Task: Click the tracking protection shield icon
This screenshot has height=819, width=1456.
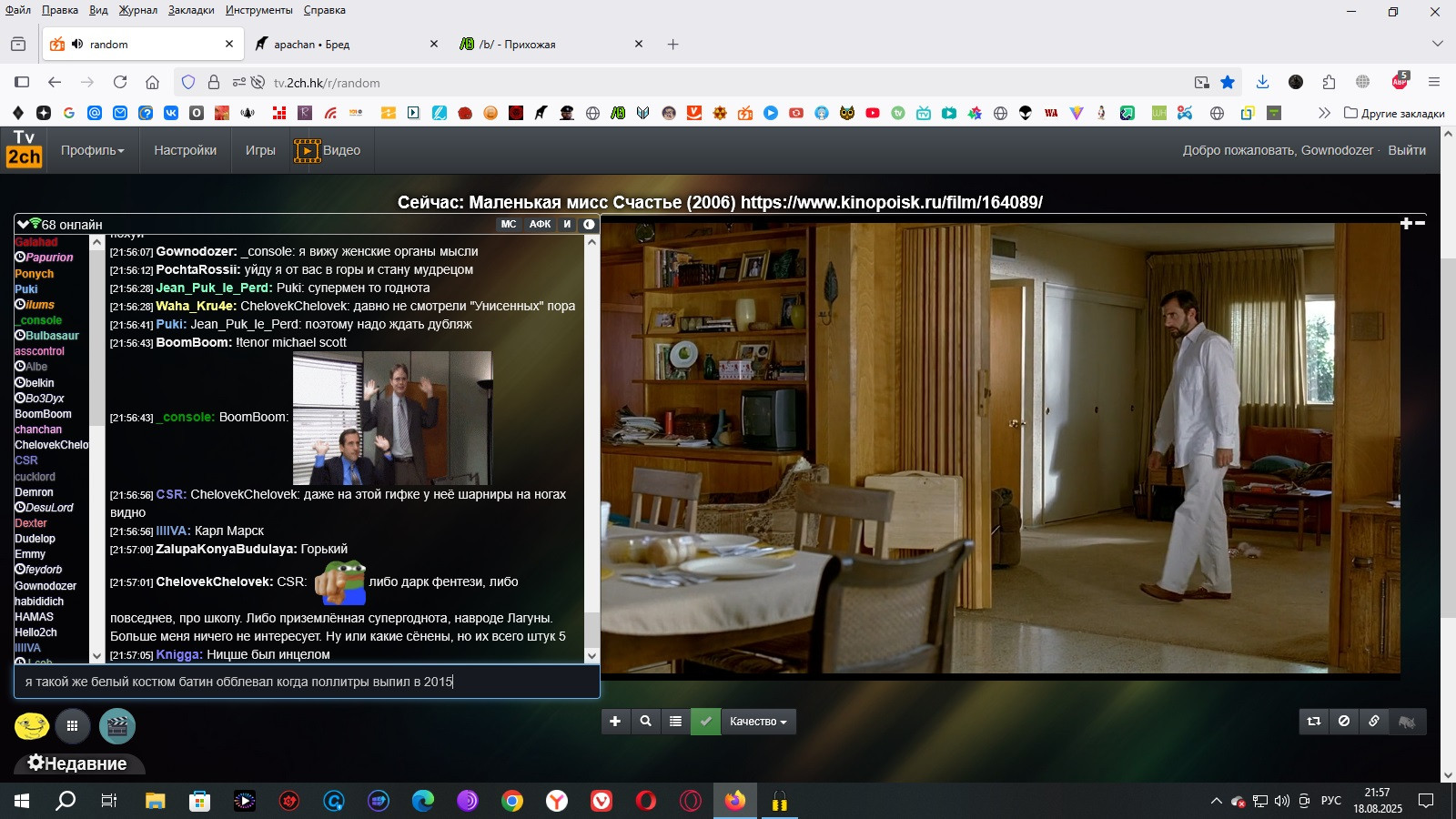Action: pyautogui.click(x=188, y=82)
